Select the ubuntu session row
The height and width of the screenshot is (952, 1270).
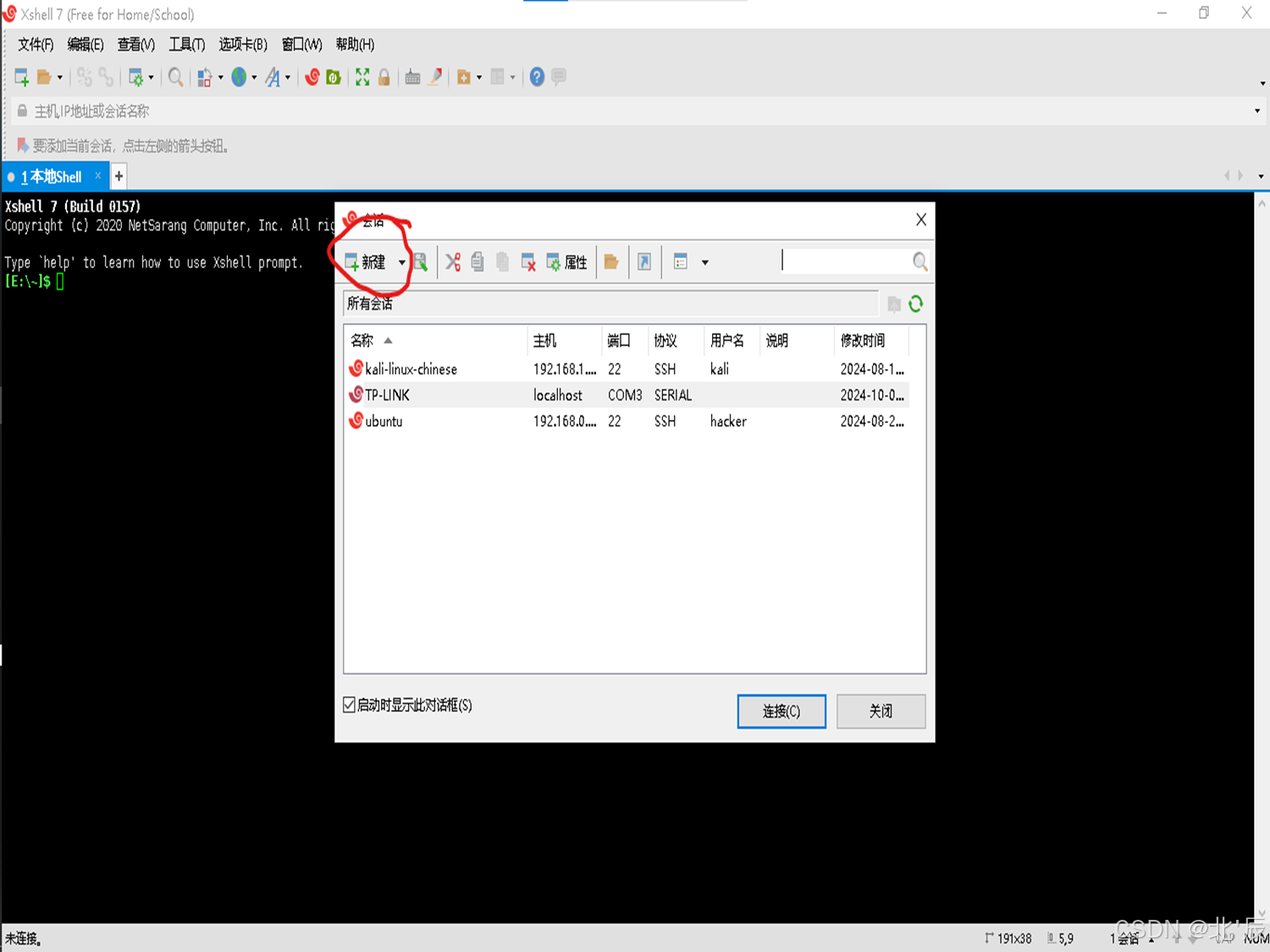pos(627,421)
